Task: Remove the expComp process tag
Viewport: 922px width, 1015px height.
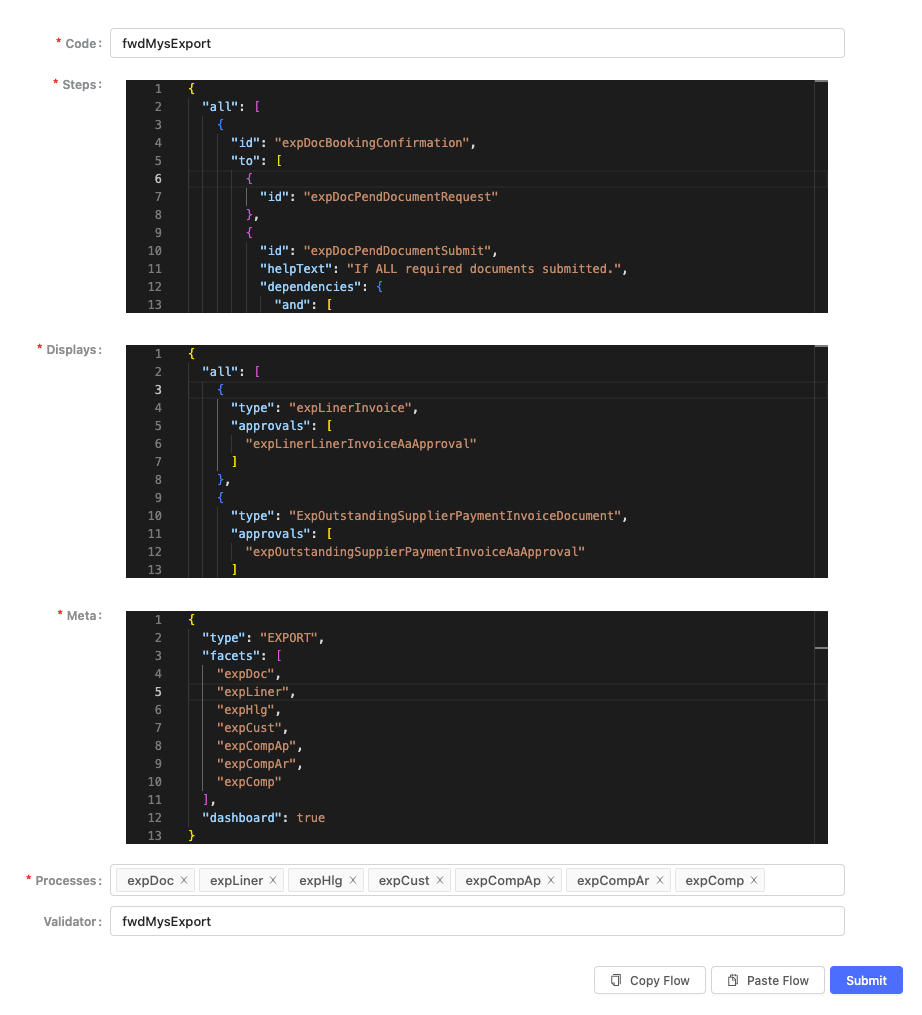Action: [754, 880]
